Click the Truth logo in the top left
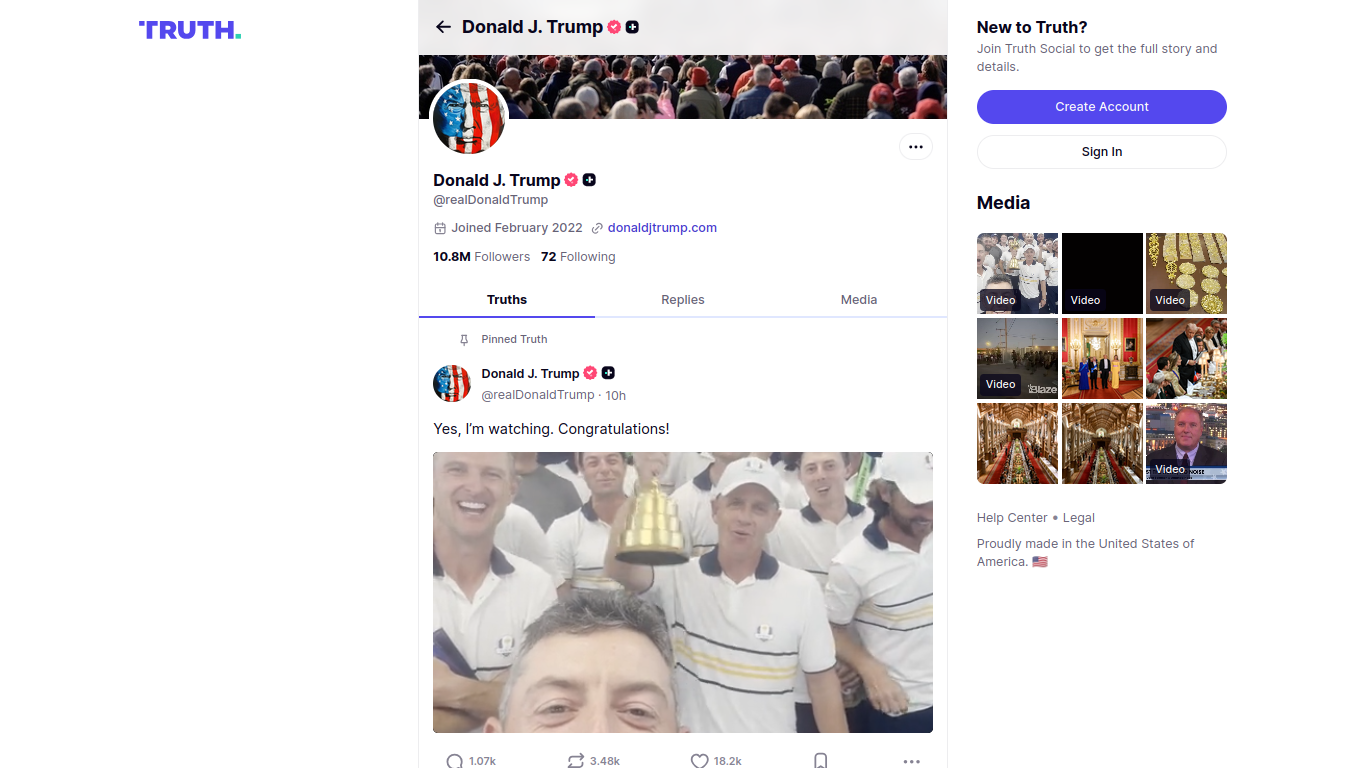This screenshot has width=1366, height=768. coord(190,30)
